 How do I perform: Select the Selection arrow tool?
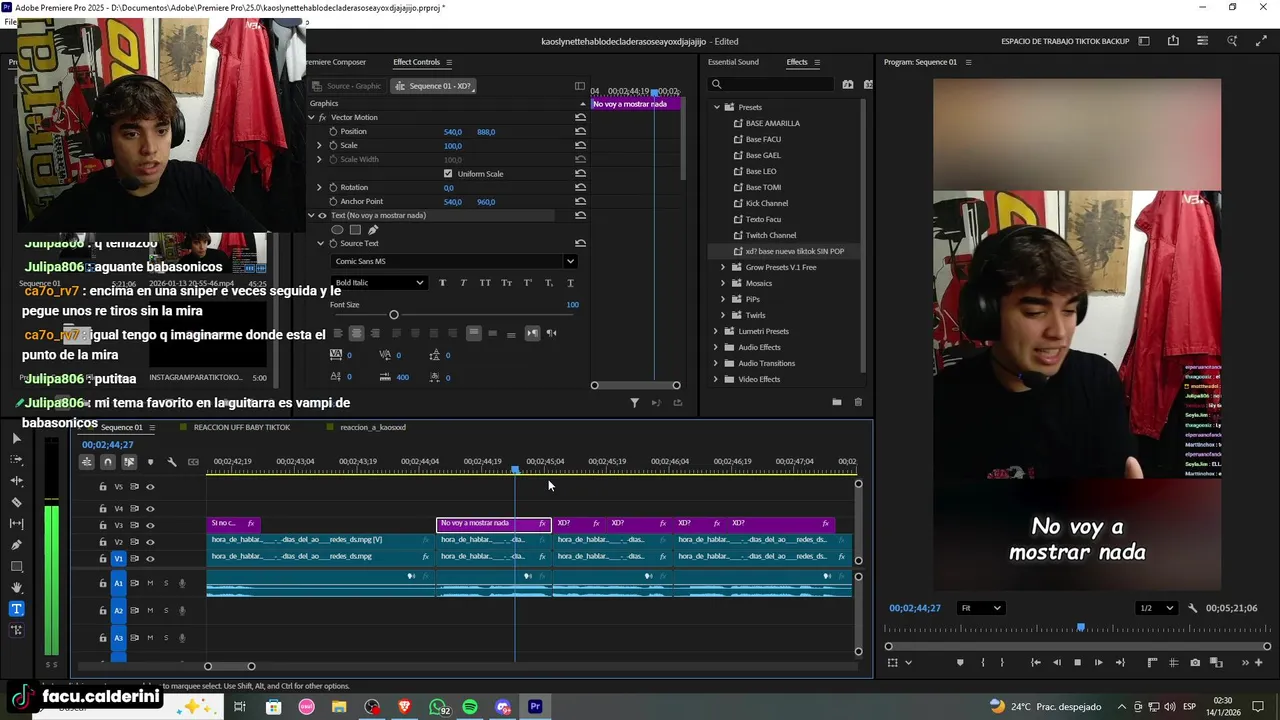click(x=16, y=438)
